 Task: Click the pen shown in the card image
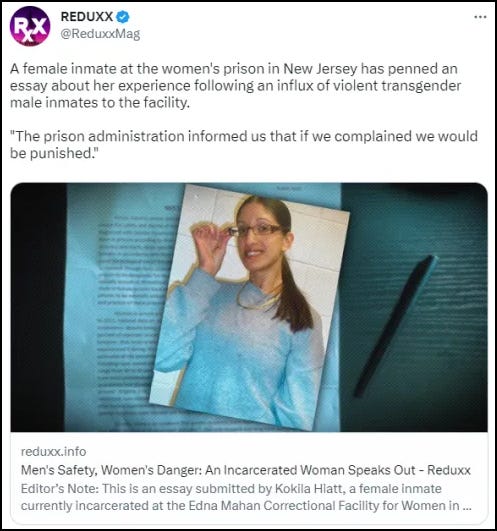point(395,326)
